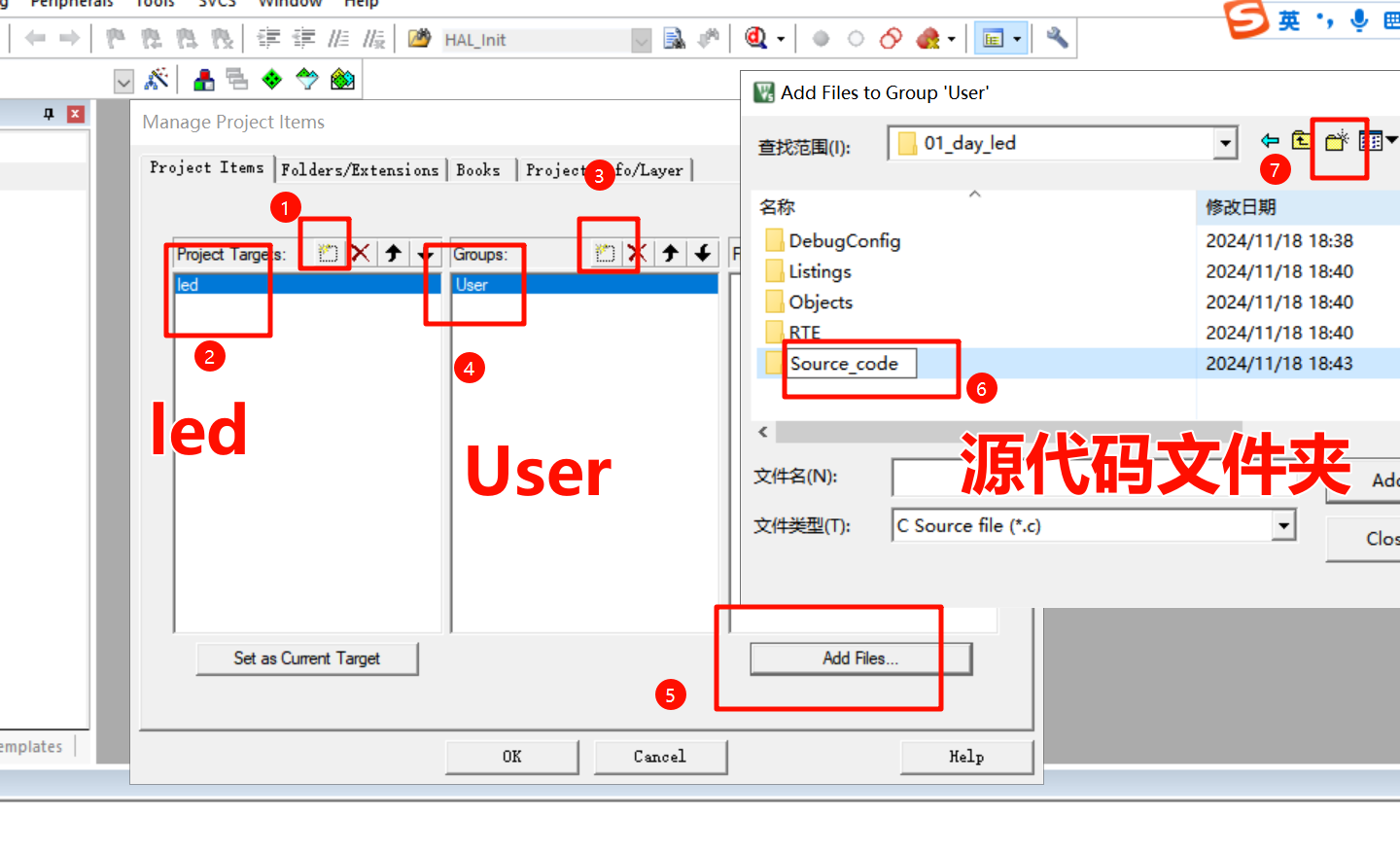Expand the 01_day_led look-in folder dropdown

(x=1225, y=144)
